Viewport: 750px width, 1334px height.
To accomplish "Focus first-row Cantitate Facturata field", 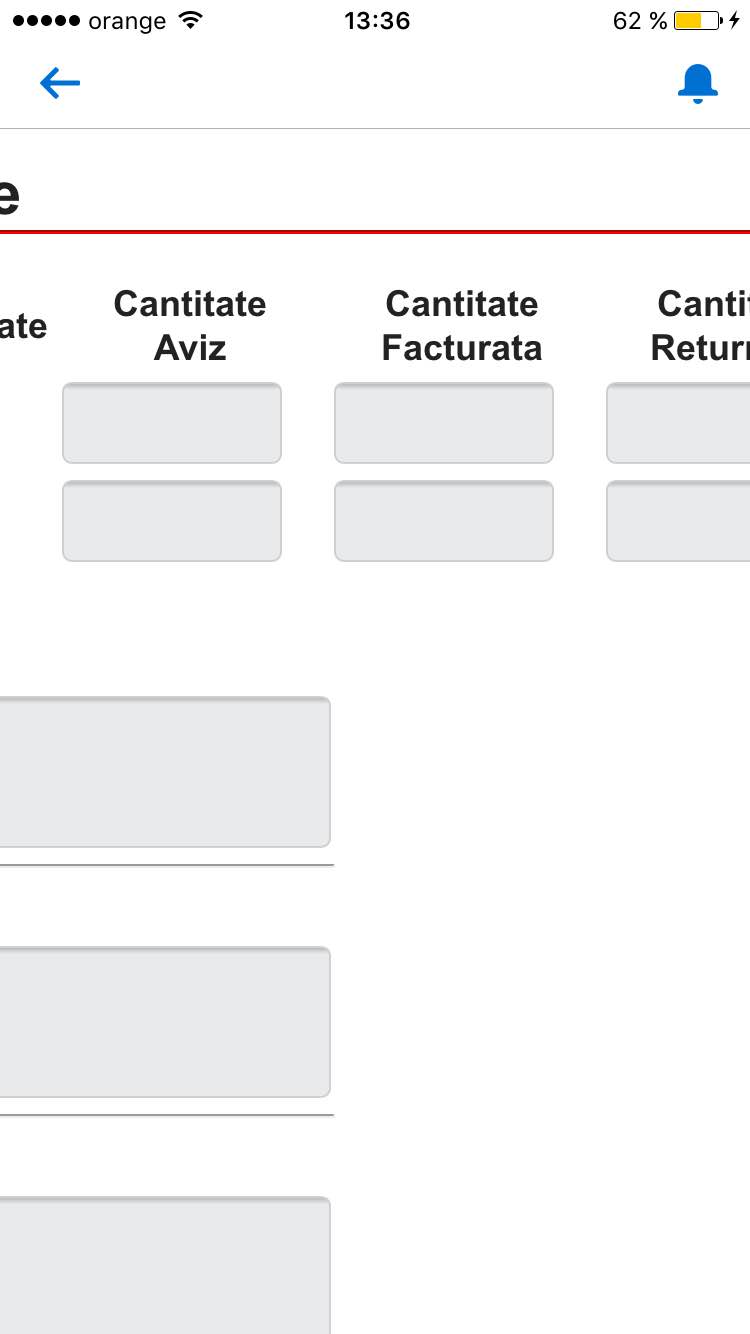I will [444, 423].
